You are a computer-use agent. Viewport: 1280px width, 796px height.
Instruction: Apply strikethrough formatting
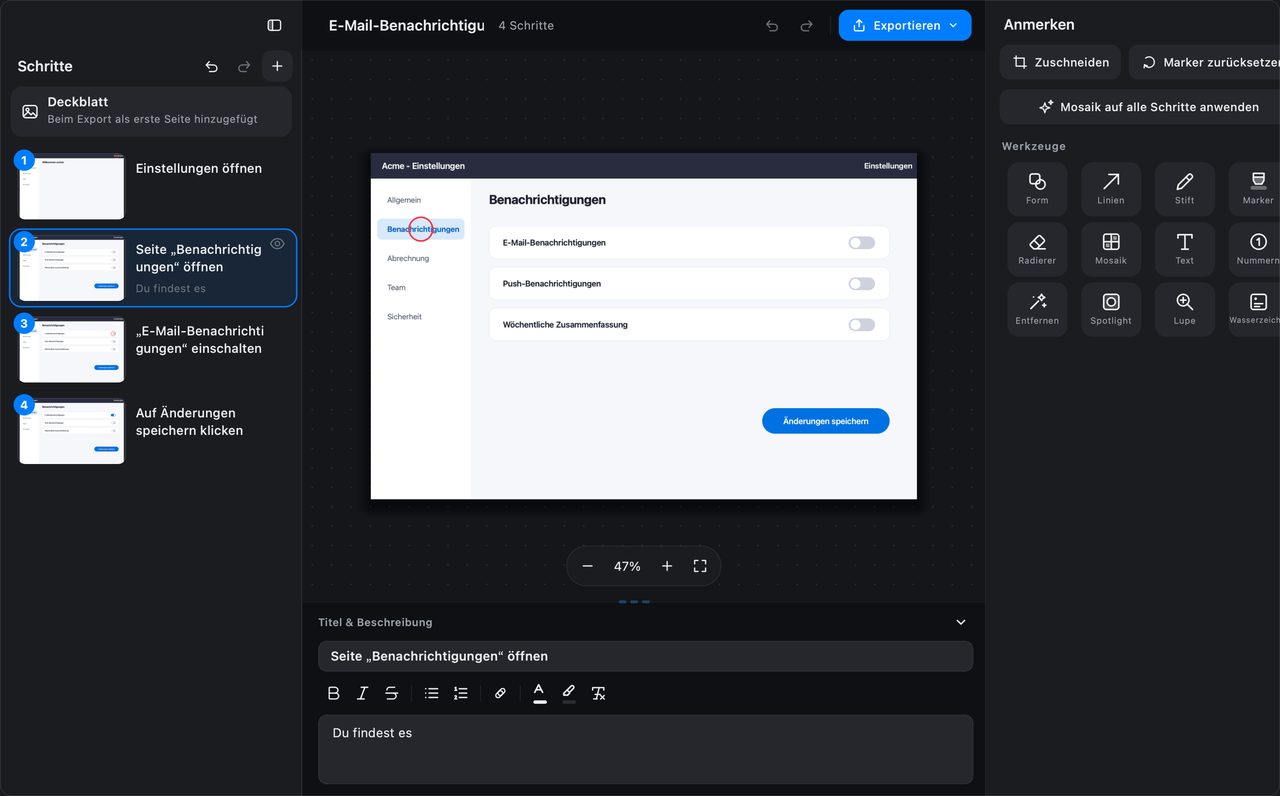click(x=391, y=693)
